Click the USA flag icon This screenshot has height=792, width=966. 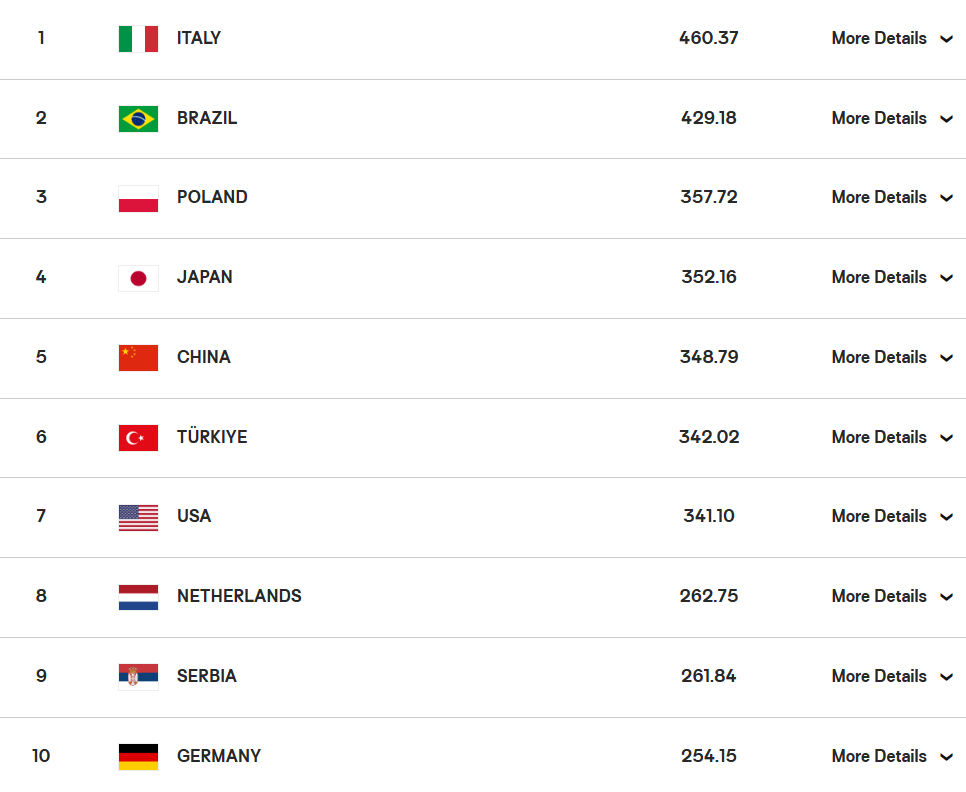pyautogui.click(x=138, y=517)
